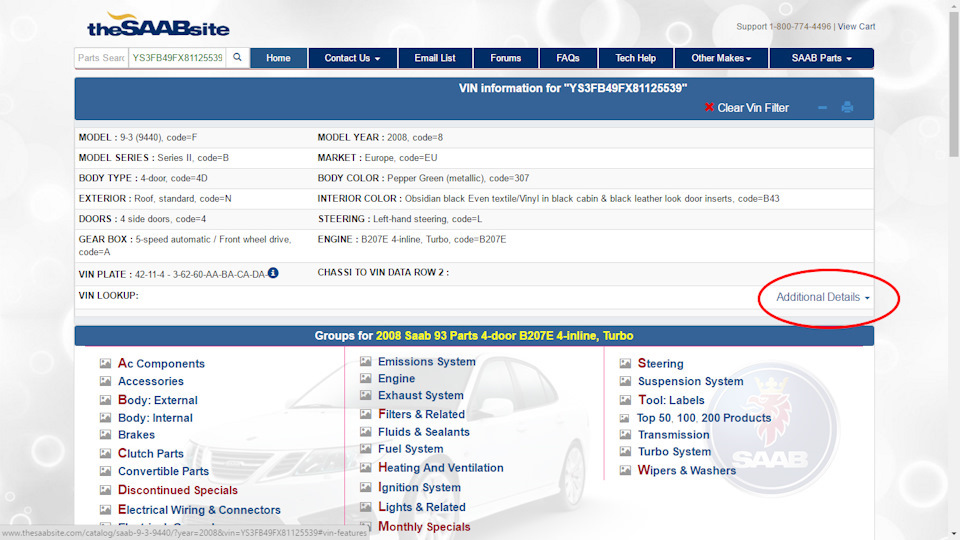The image size is (960, 540).
Task: Click image icon beside Tool: Labels
Action: (625, 400)
